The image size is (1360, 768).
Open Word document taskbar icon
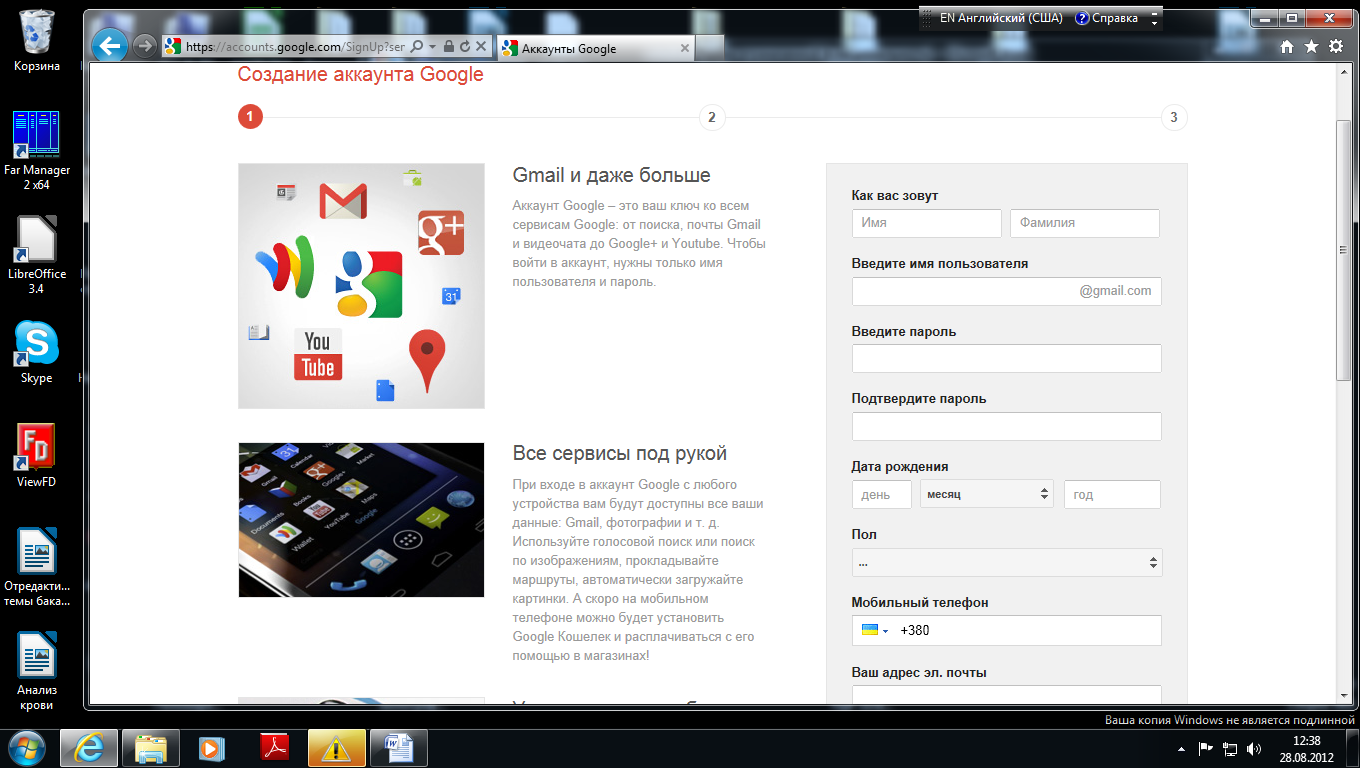pyautogui.click(x=398, y=747)
